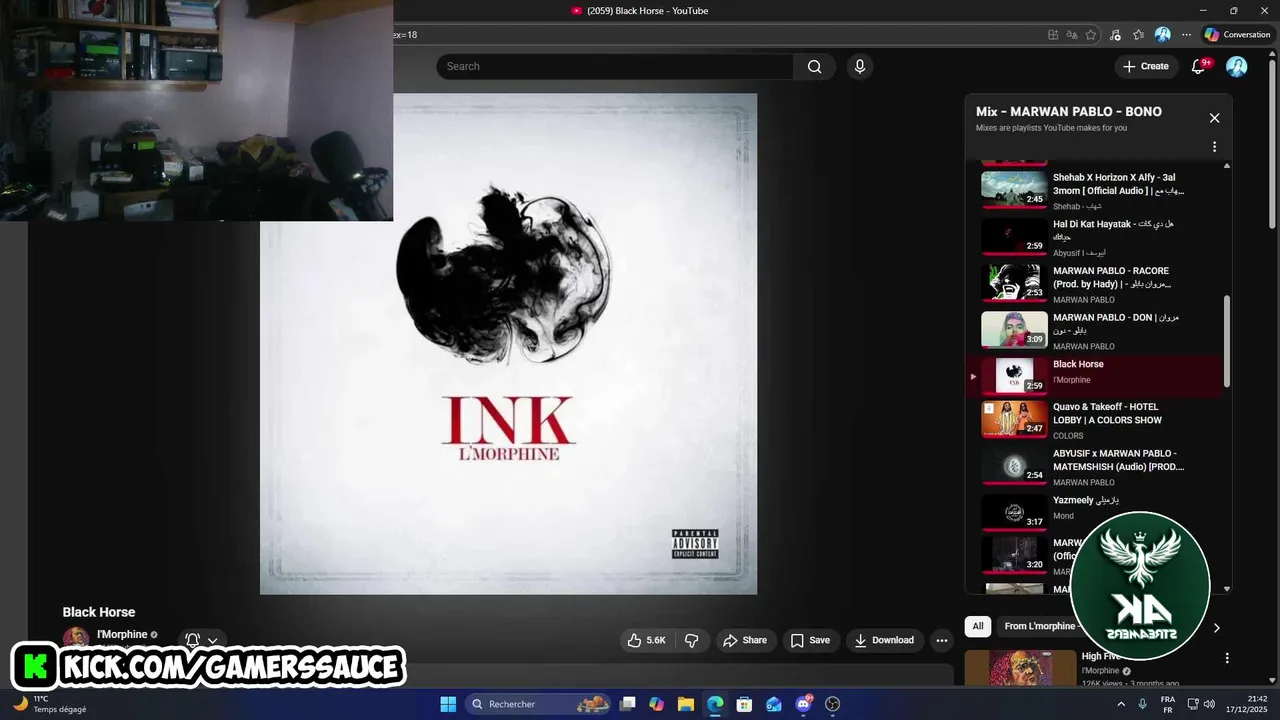Show hidden system tray icons chevron
1280x720 pixels.
click(1120, 704)
